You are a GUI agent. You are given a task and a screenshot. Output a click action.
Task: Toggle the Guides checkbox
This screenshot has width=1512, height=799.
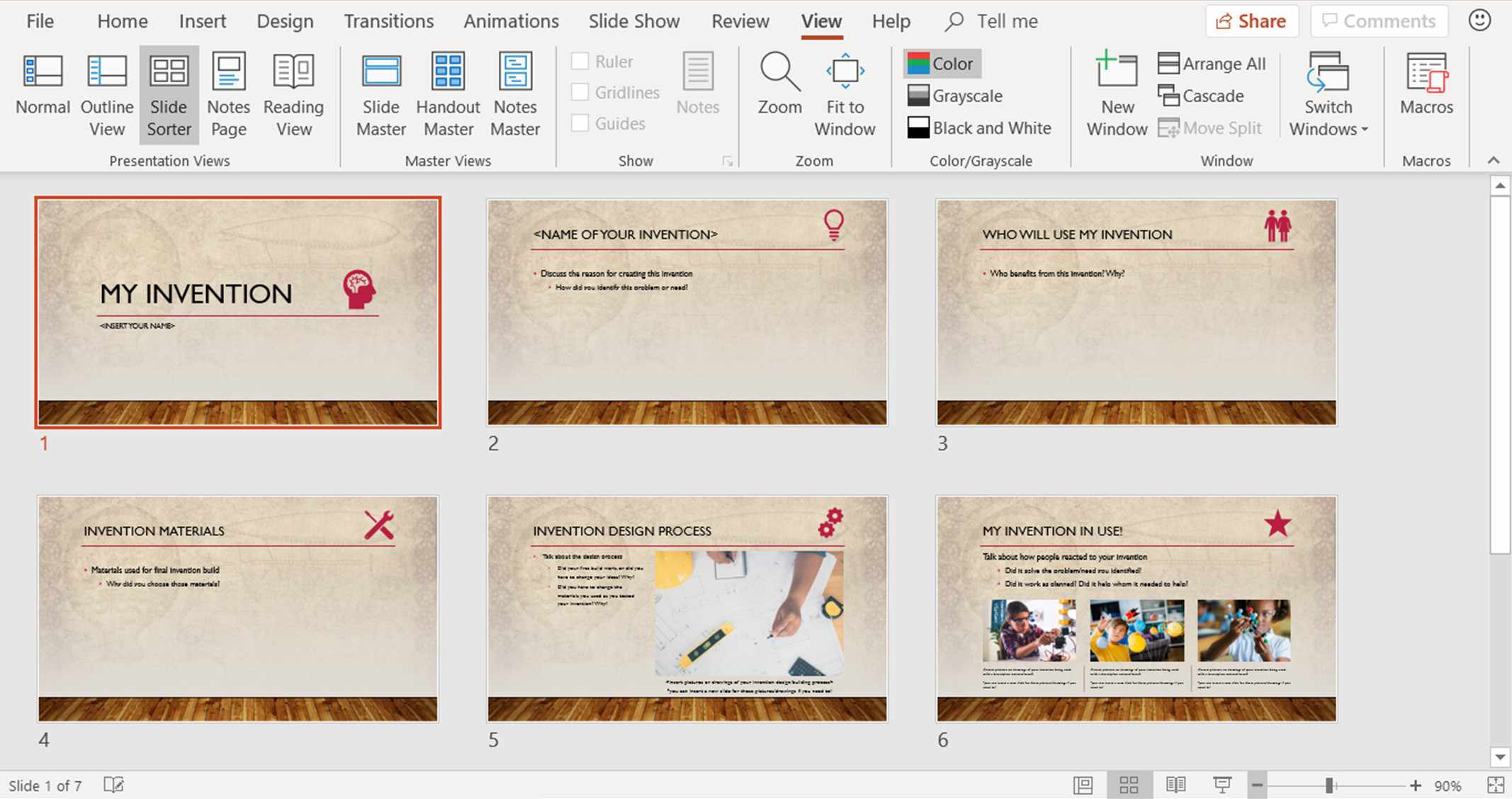pyautogui.click(x=580, y=122)
